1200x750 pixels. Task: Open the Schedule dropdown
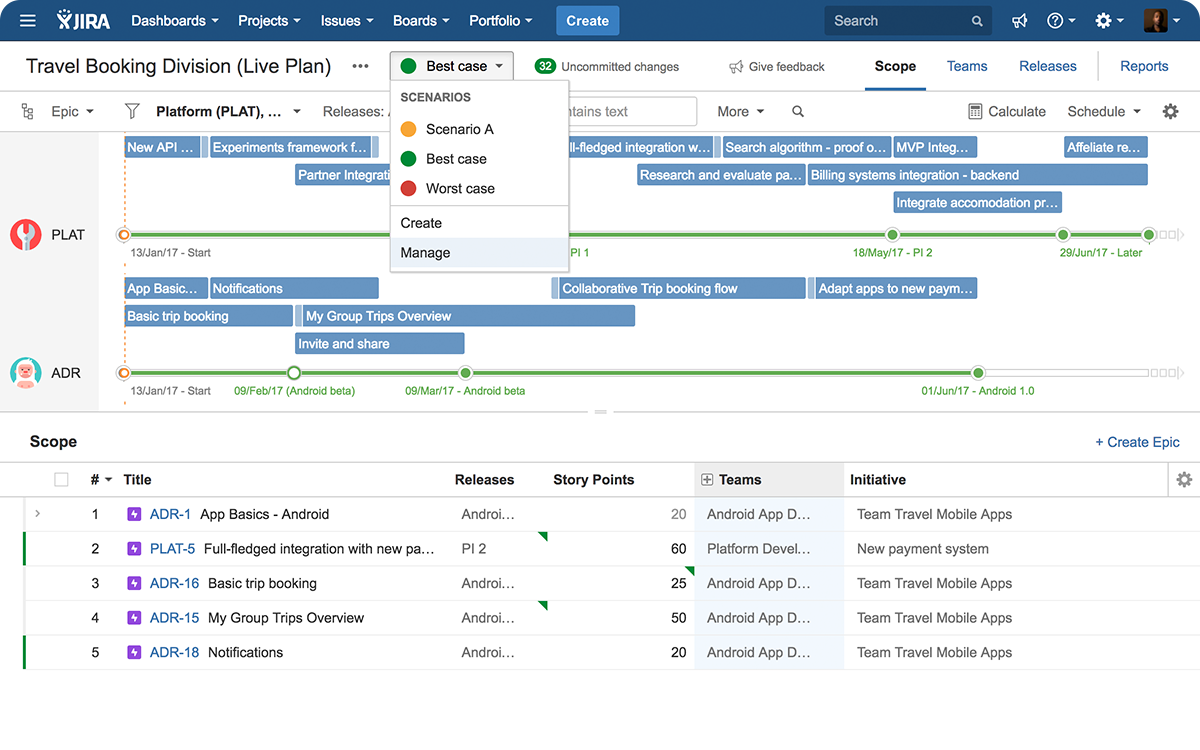point(1104,111)
